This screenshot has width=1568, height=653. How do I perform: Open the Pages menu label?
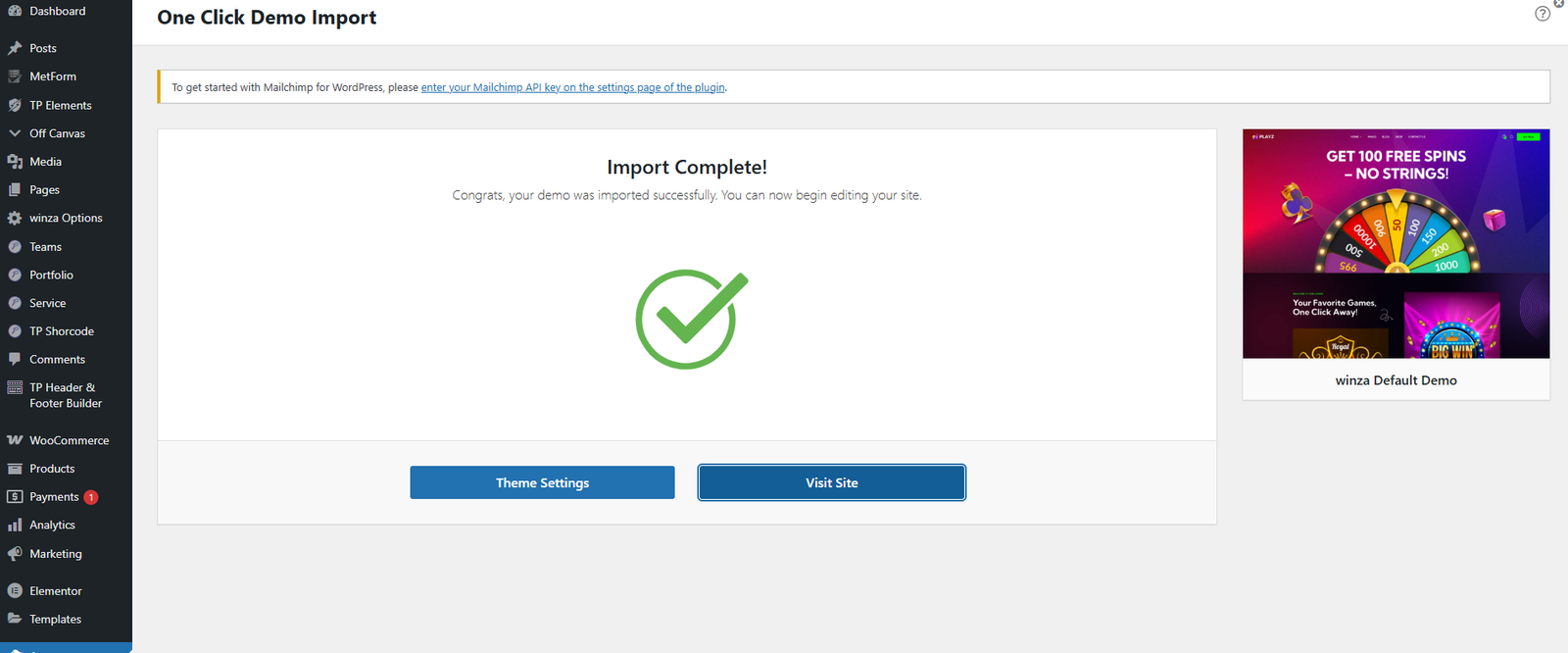click(x=45, y=190)
